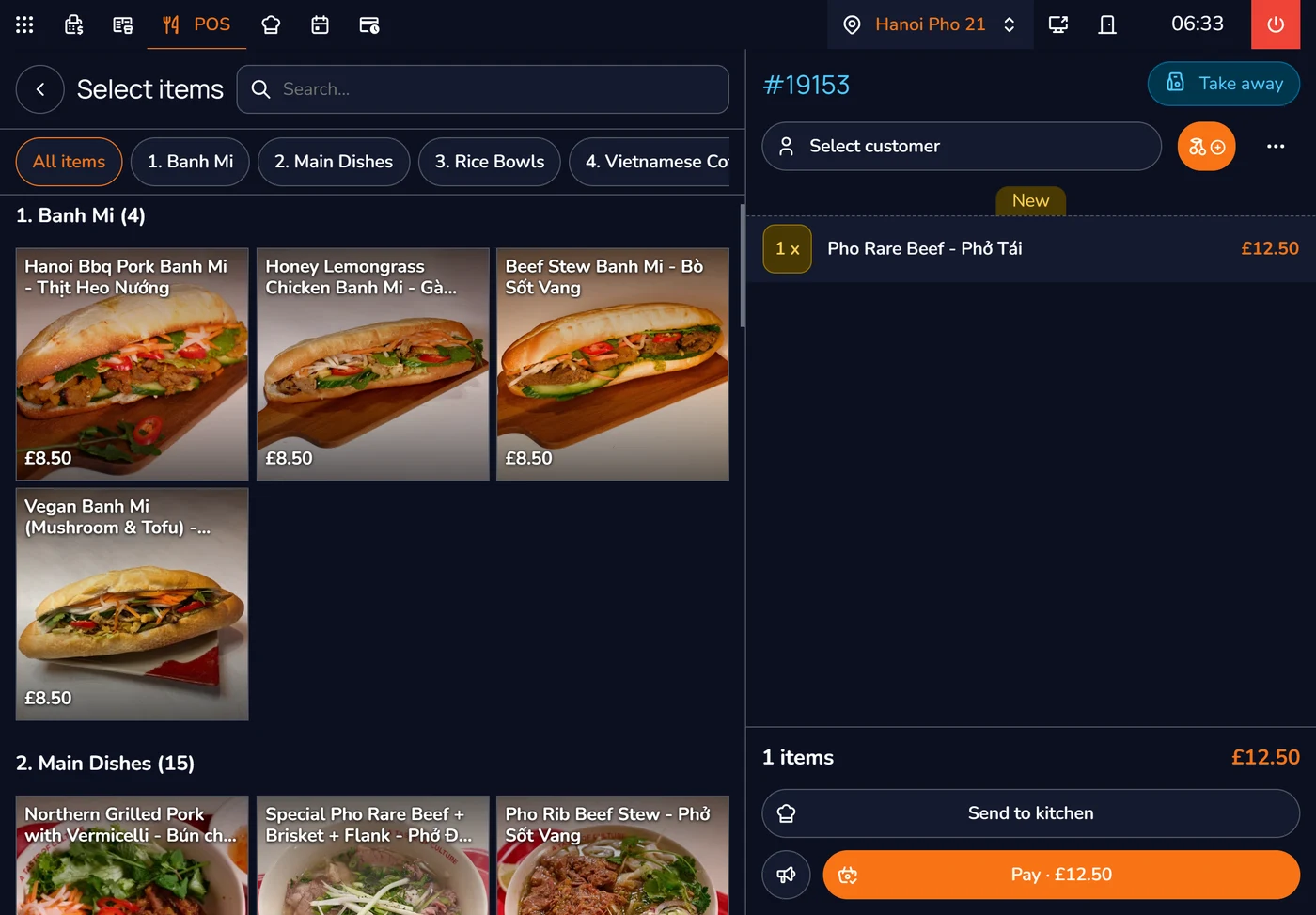The image size is (1316, 915).
Task: Open the customer display screen icon
Action: pyautogui.click(x=1058, y=24)
